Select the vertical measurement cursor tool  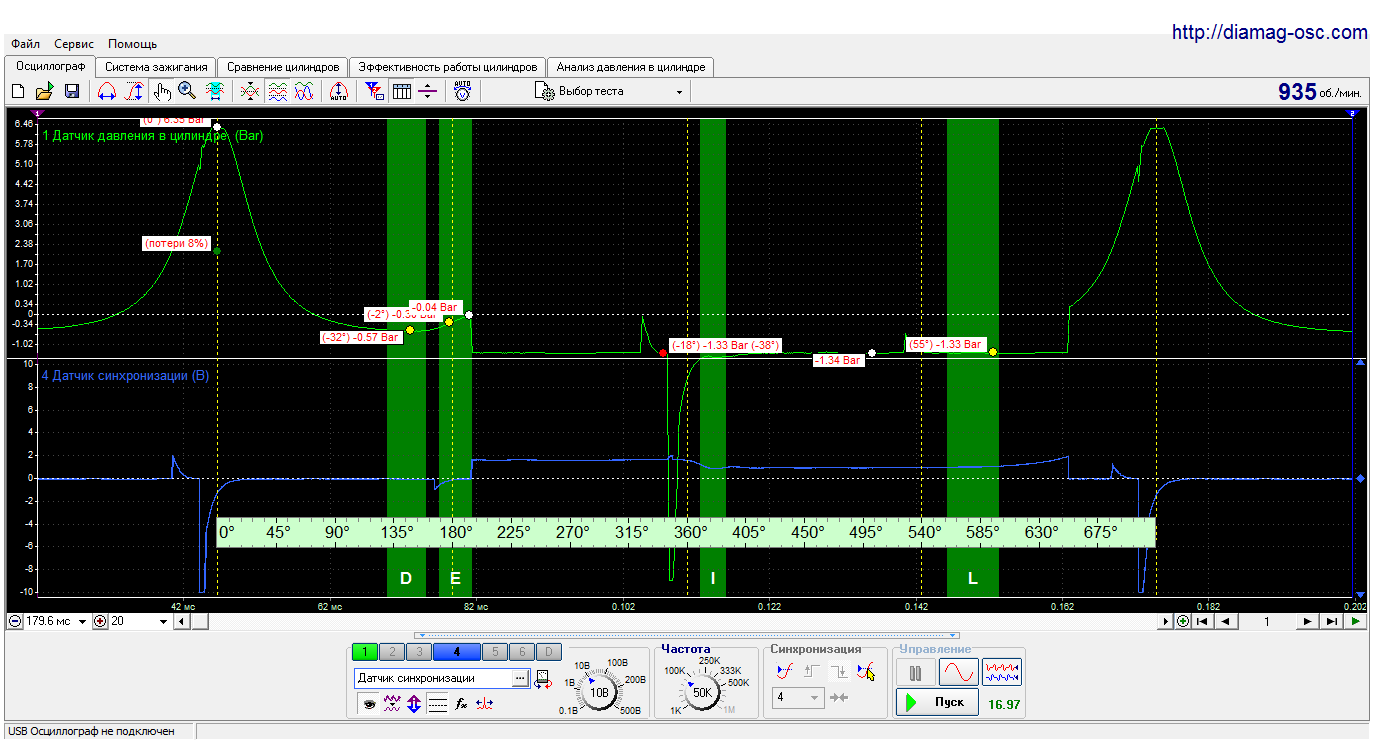(x=134, y=91)
